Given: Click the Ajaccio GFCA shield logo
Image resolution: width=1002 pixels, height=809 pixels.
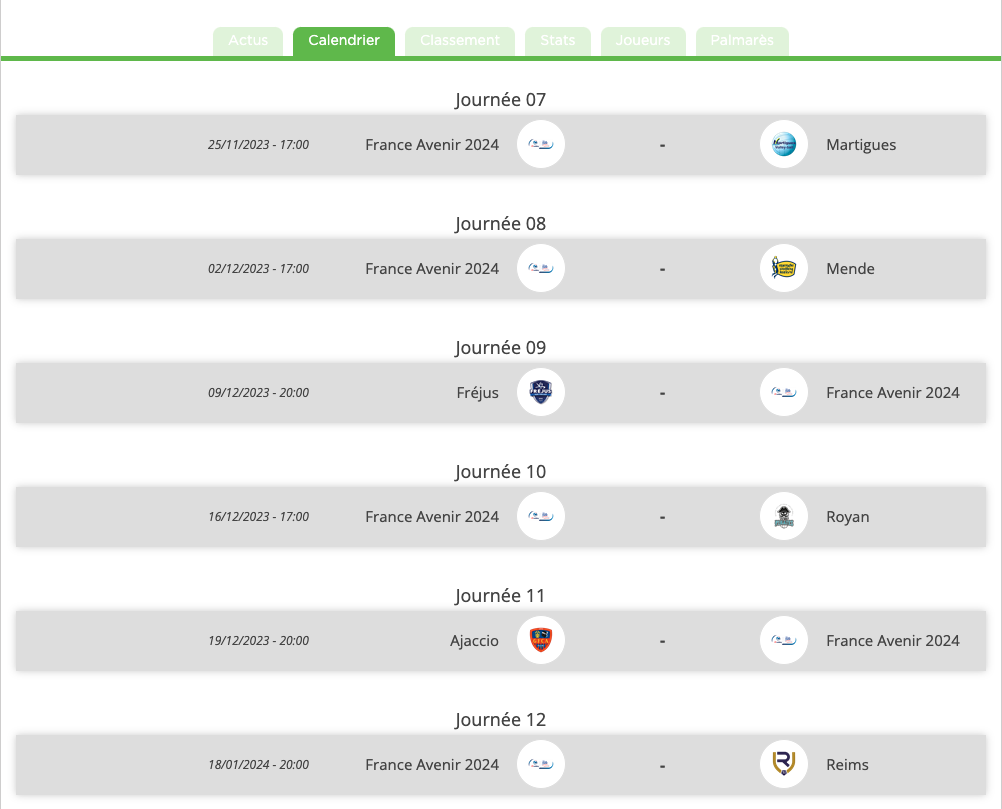Looking at the screenshot, I should tap(541, 640).
